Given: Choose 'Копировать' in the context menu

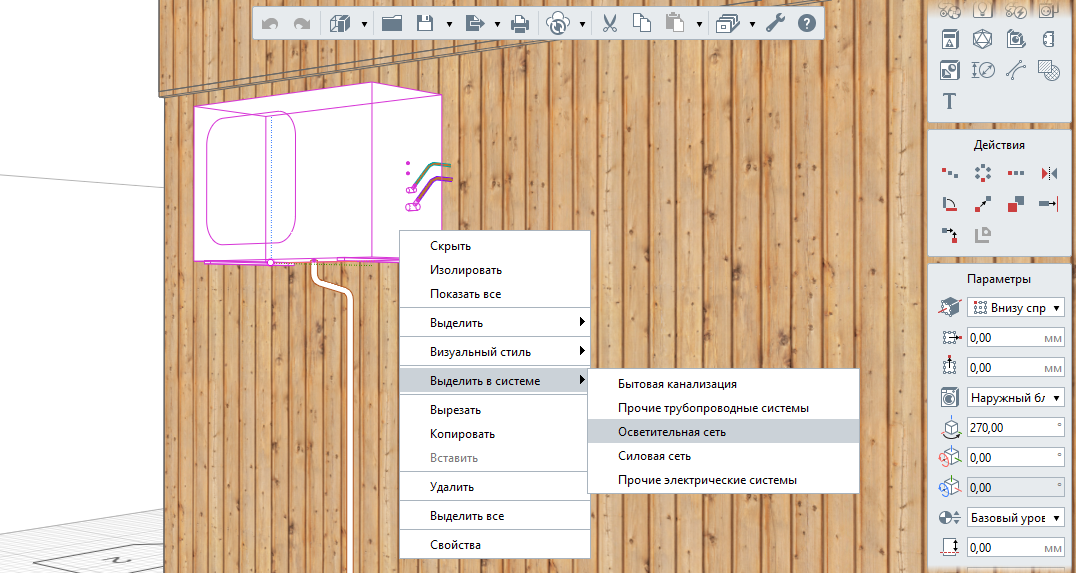Looking at the screenshot, I should coord(495,434).
